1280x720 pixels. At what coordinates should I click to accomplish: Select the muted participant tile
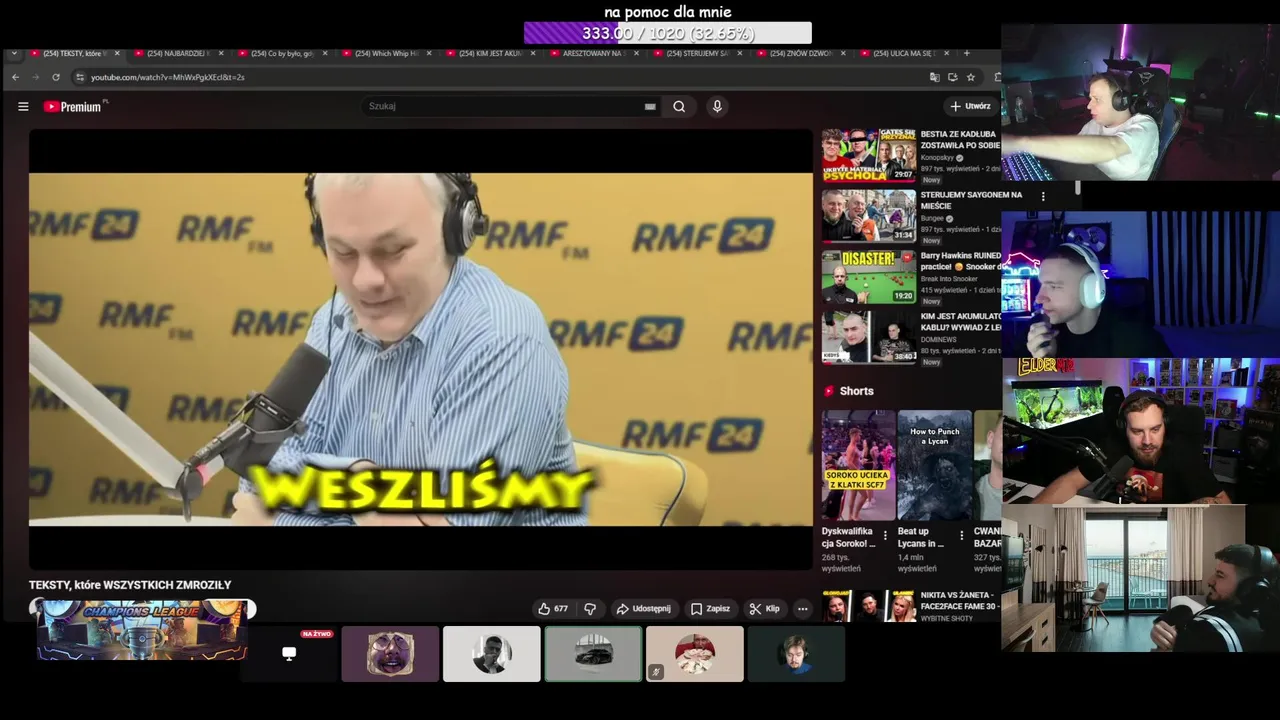(695, 654)
